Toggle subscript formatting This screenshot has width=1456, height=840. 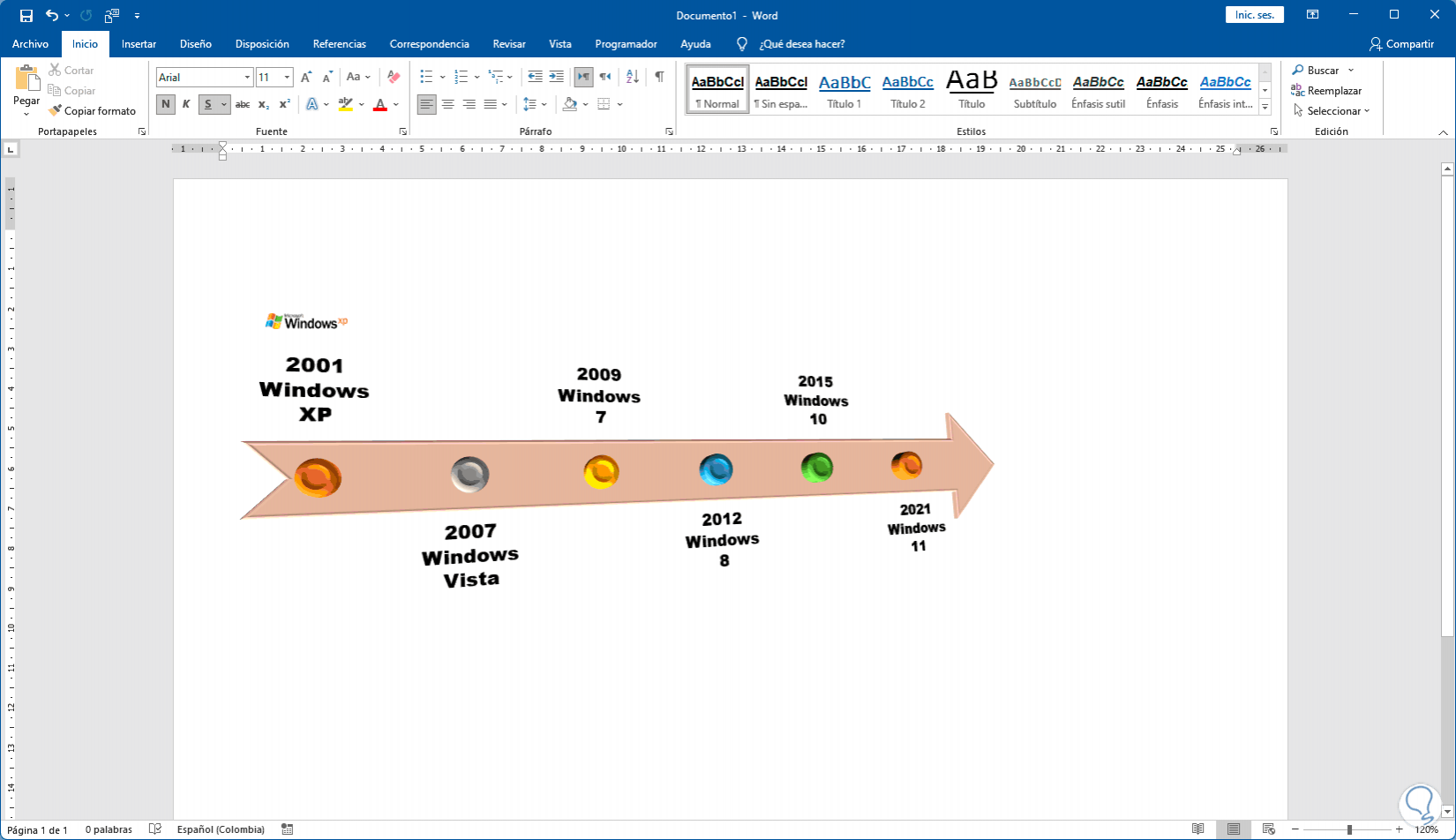pos(264,104)
